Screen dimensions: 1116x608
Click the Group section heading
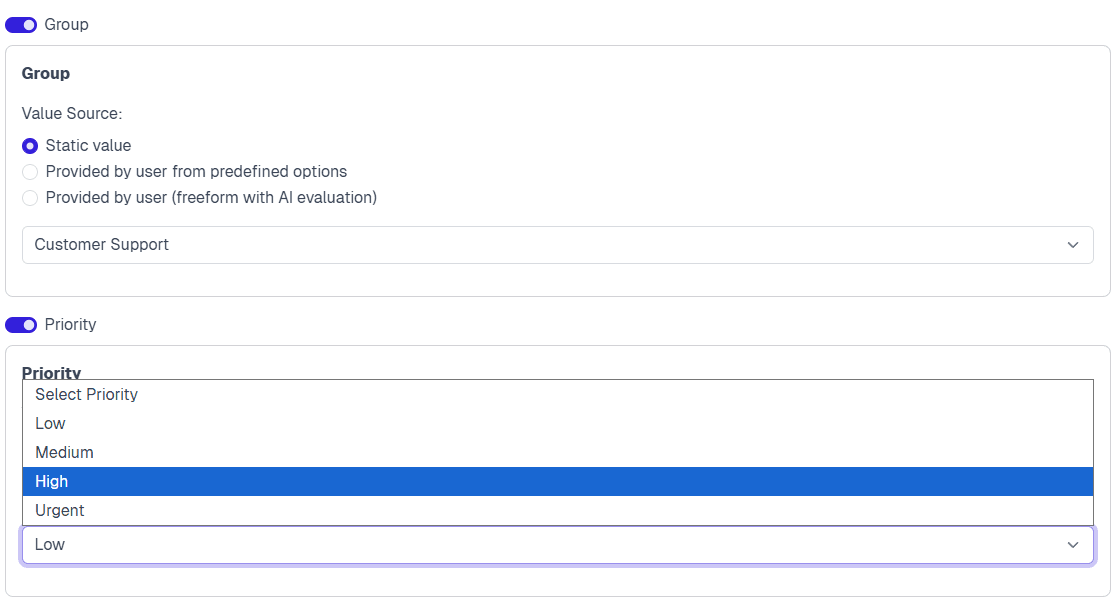(x=46, y=73)
